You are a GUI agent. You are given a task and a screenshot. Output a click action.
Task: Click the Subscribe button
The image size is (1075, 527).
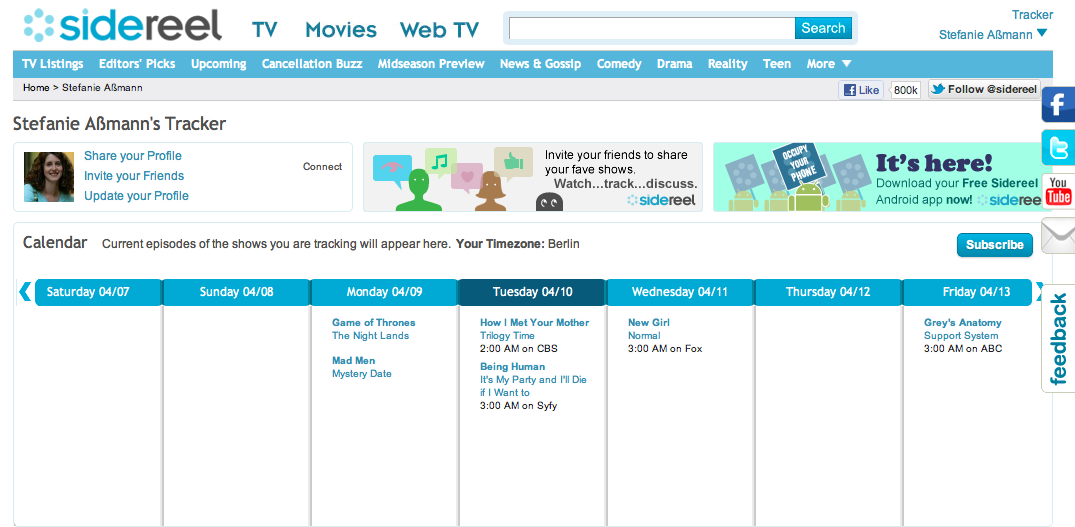pyautogui.click(x=994, y=245)
